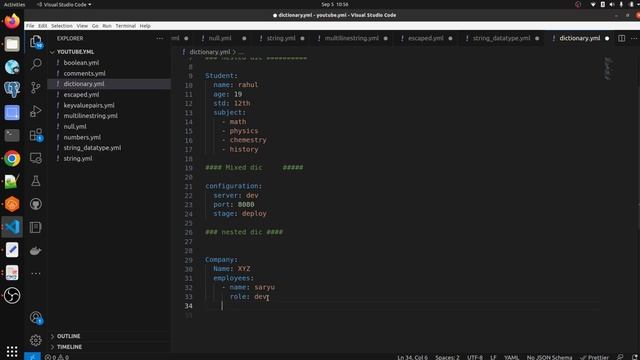Open the Terminal menu
The width and height of the screenshot is (640, 360).
click(125, 26)
